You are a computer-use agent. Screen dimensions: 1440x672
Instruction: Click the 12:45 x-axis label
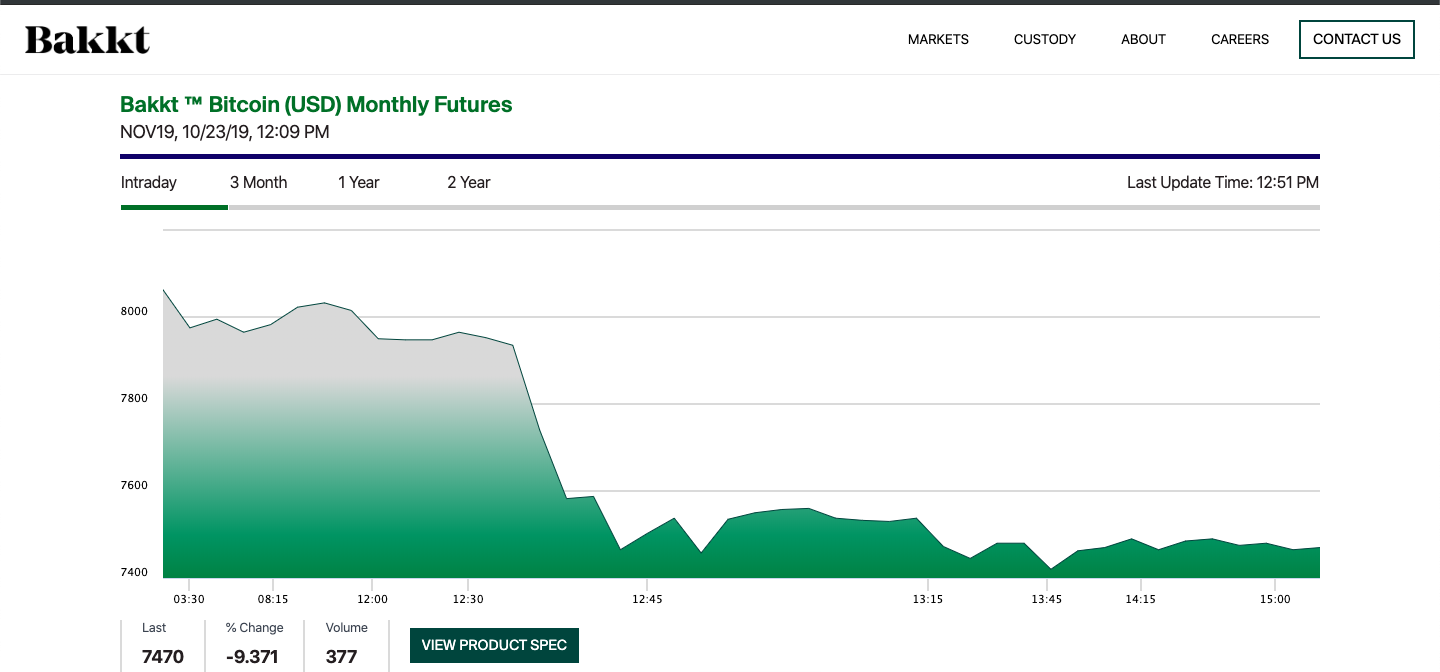tap(647, 599)
